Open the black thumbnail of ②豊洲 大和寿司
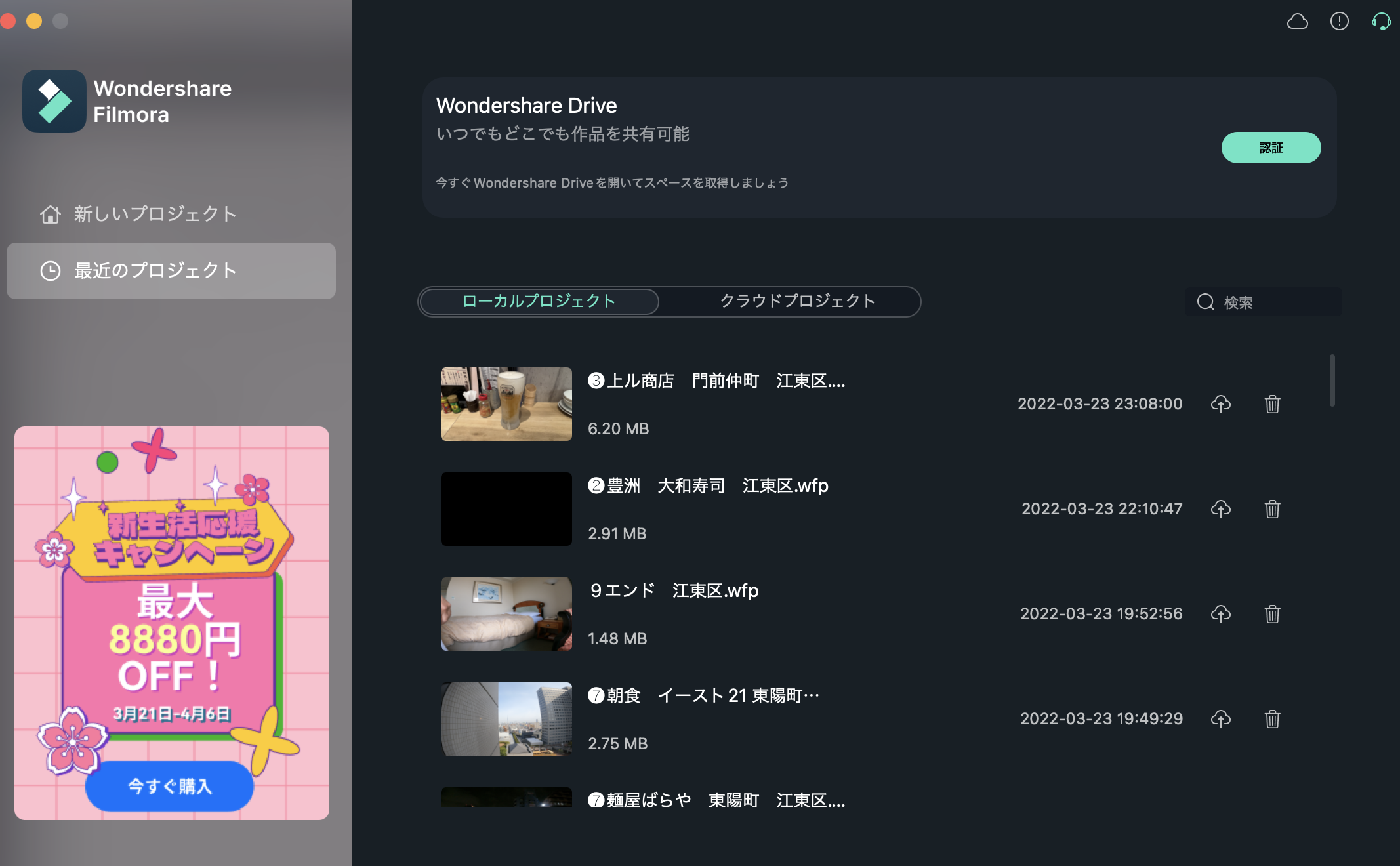The width and height of the screenshot is (1400, 866). click(506, 509)
